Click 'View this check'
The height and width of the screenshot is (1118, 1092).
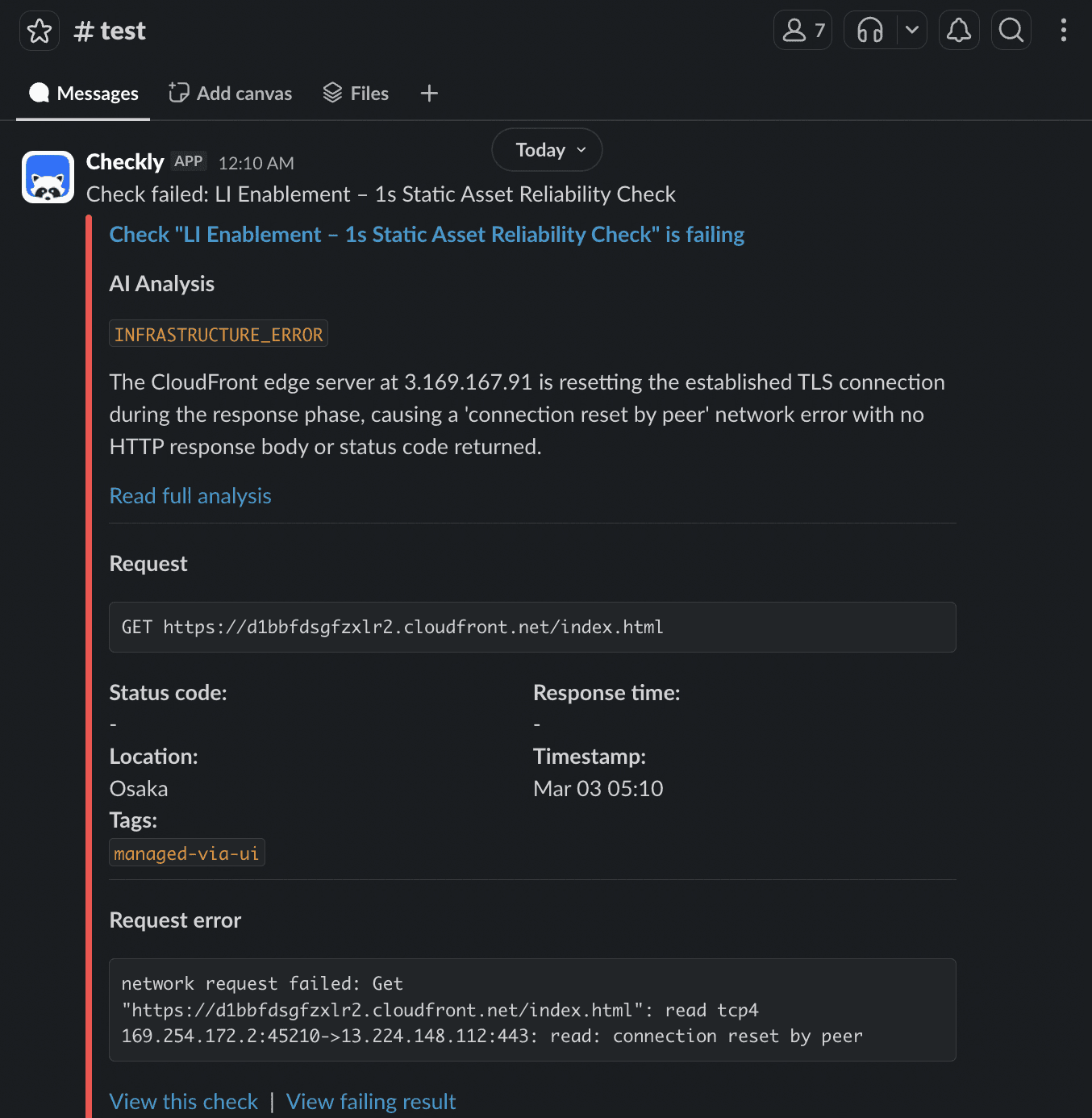[x=183, y=1101]
